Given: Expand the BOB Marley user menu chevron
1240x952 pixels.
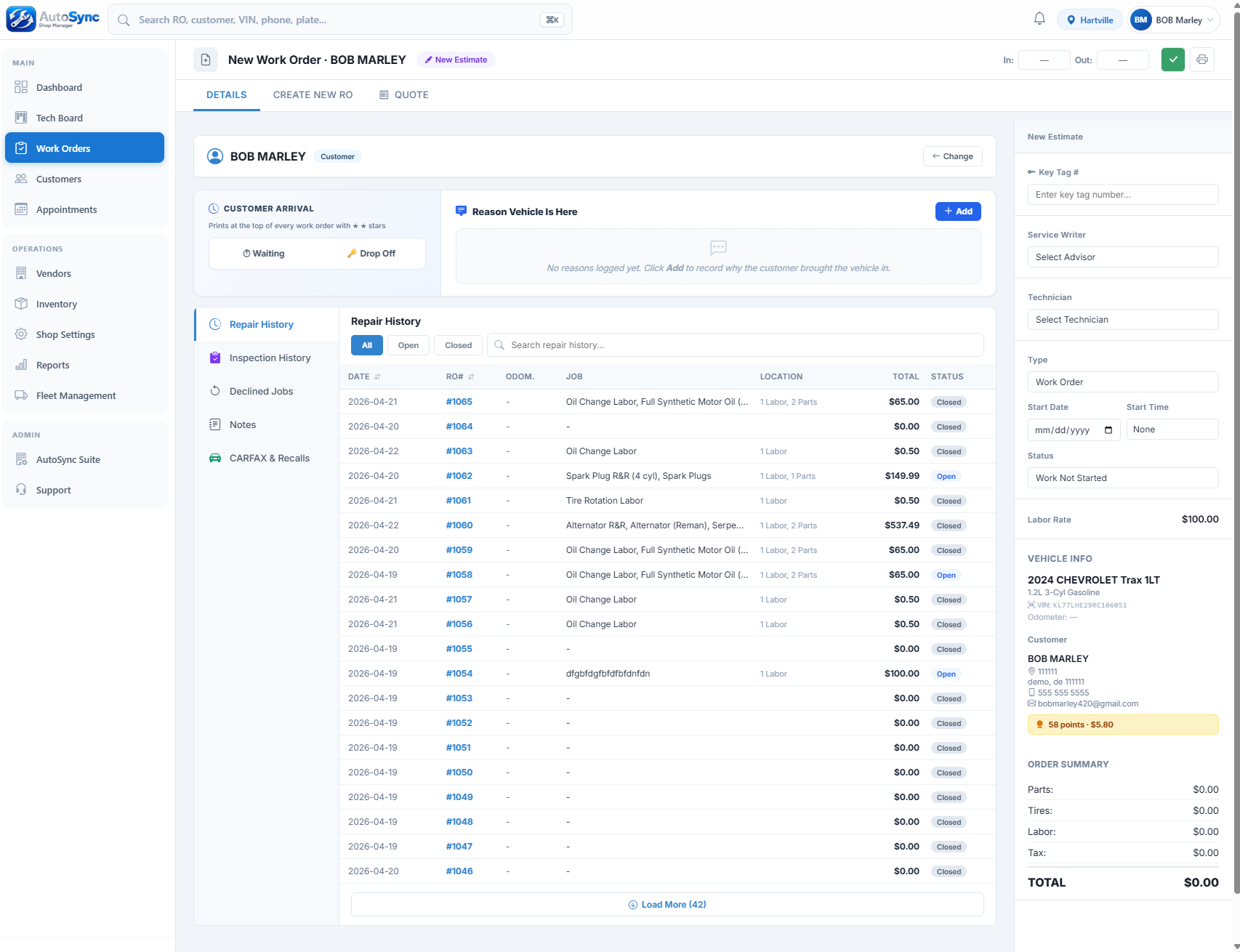Looking at the screenshot, I should click(x=1210, y=20).
